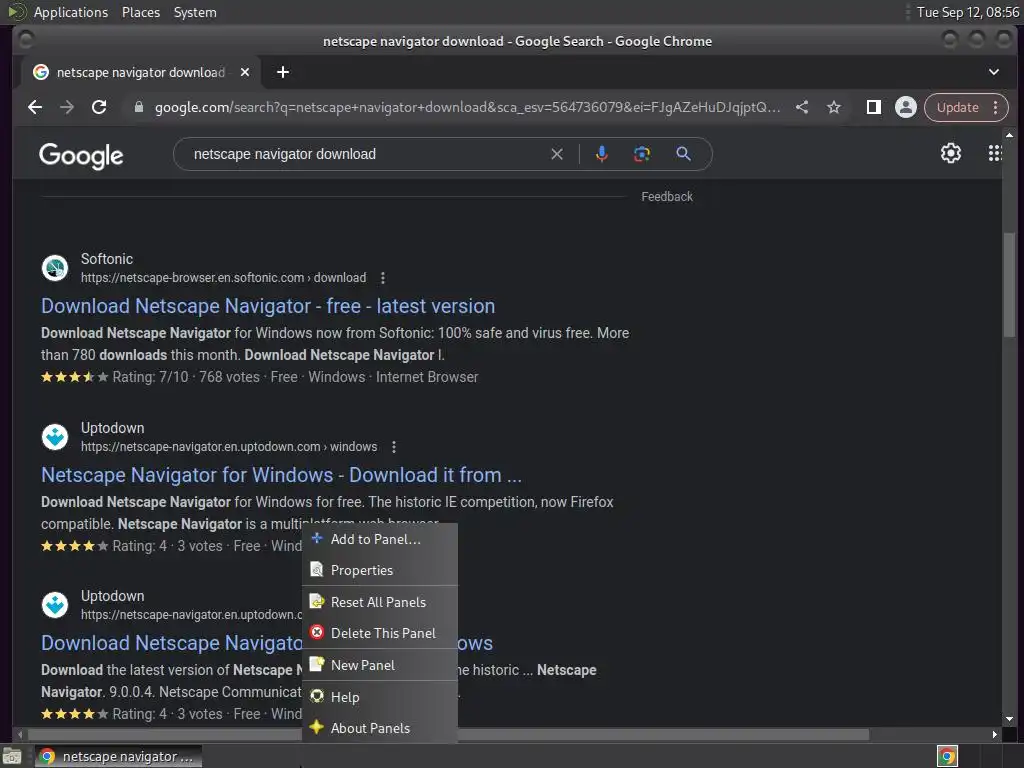Click the first Uptodown favicon

pyautogui.click(x=55, y=437)
